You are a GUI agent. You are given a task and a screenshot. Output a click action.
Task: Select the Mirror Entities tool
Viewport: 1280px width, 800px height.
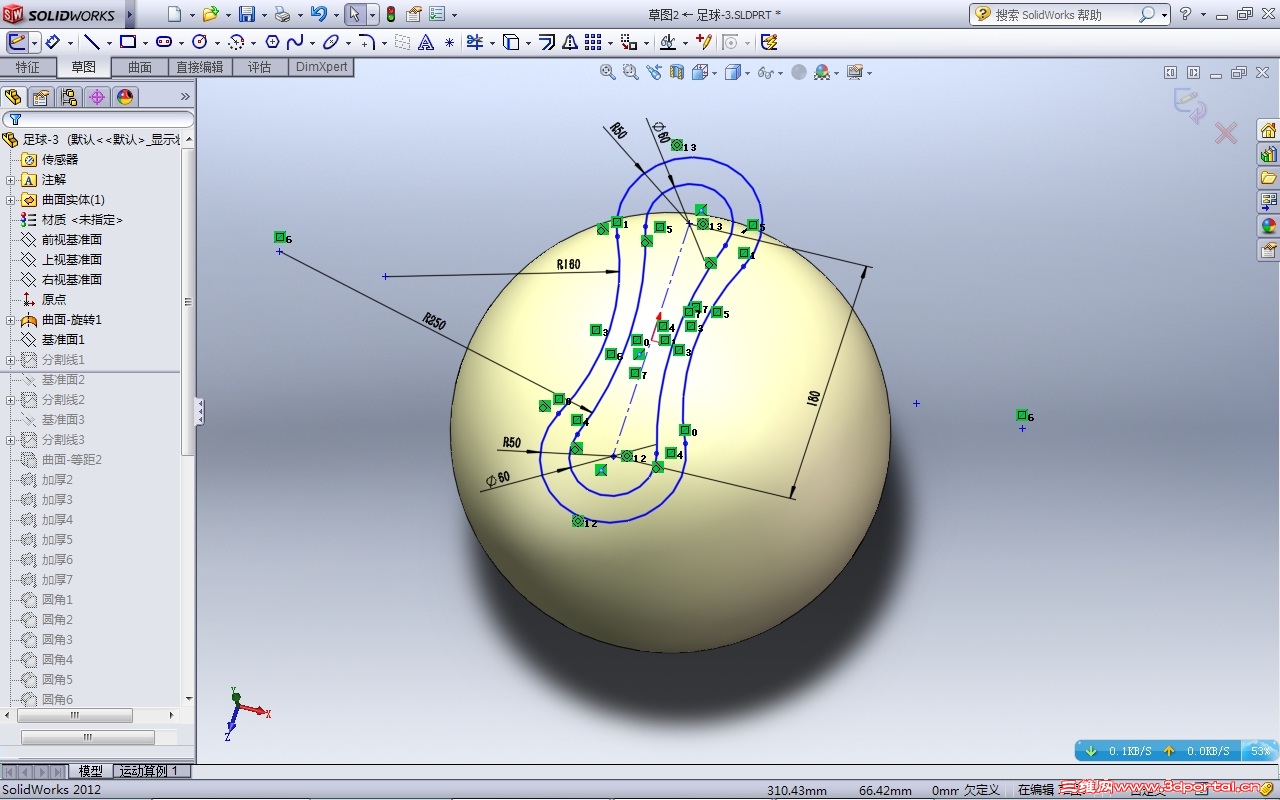coord(569,42)
